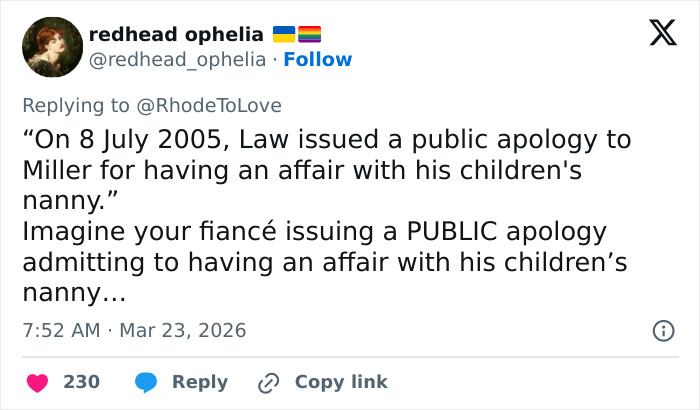Click the 7:52 AM time
The width and height of the screenshot is (700, 410).
click(x=60, y=329)
